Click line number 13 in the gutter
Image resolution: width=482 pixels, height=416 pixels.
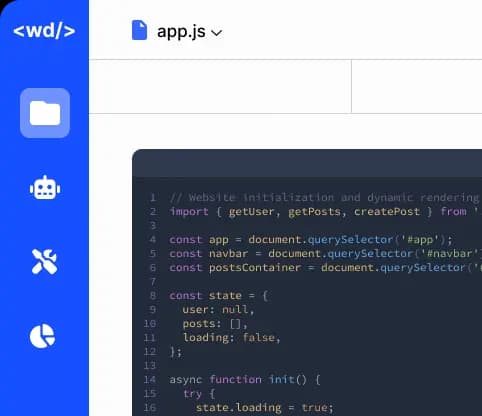150,366
